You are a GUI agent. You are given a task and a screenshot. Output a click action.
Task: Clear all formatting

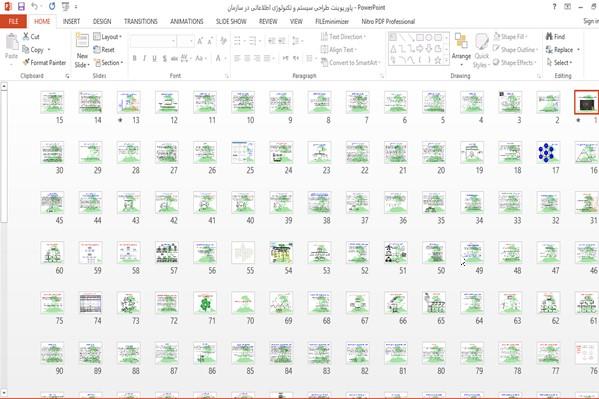pos(223,41)
